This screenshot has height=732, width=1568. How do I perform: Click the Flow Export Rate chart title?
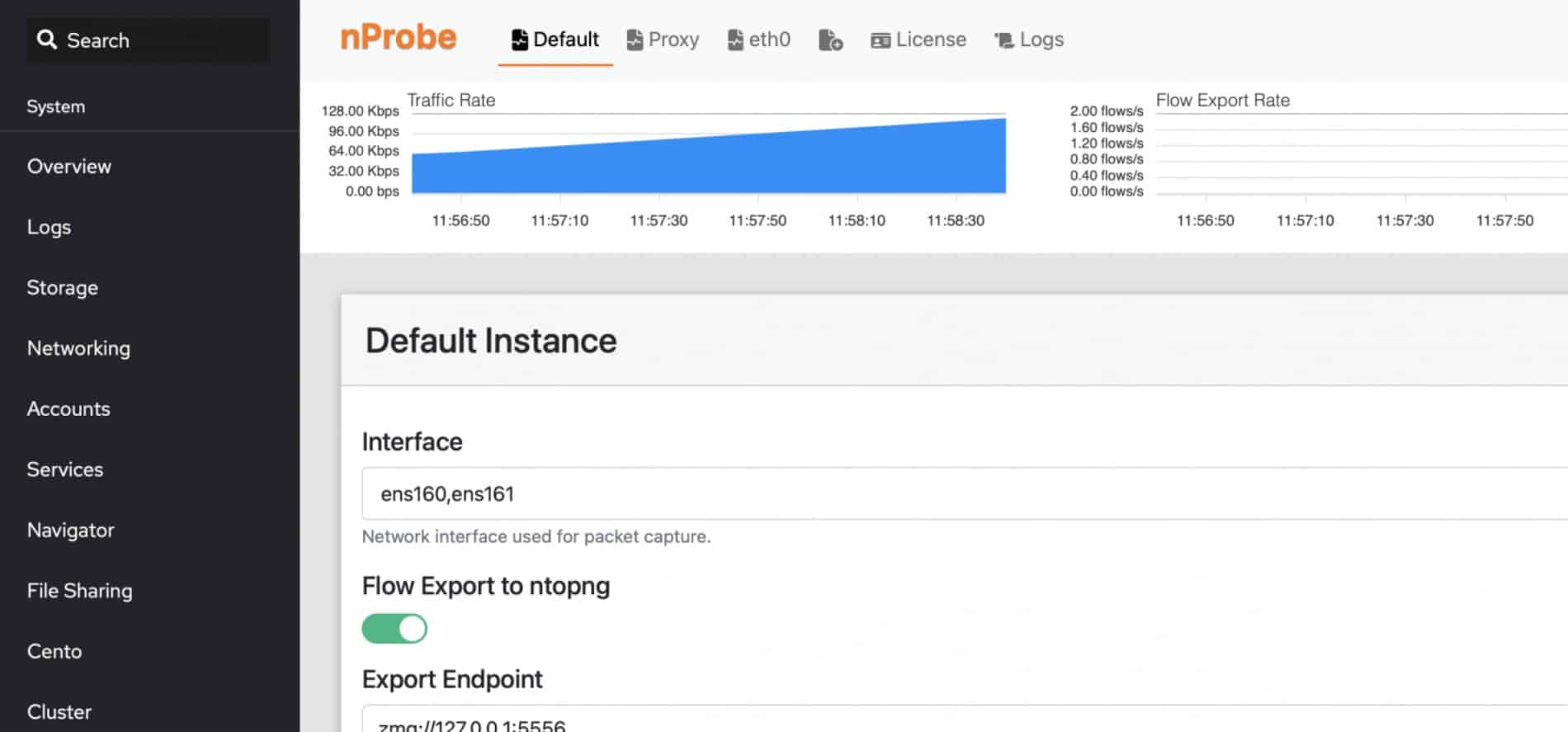[1223, 100]
